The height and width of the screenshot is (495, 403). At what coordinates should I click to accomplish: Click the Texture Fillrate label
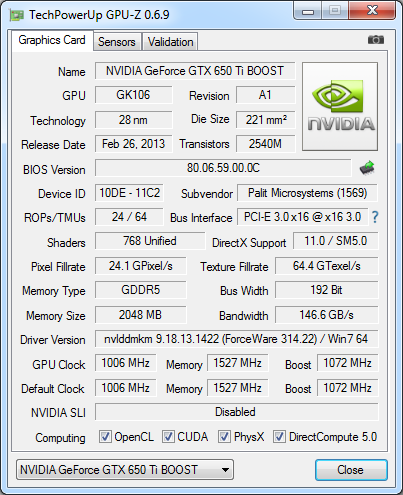click(x=234, y=267)
